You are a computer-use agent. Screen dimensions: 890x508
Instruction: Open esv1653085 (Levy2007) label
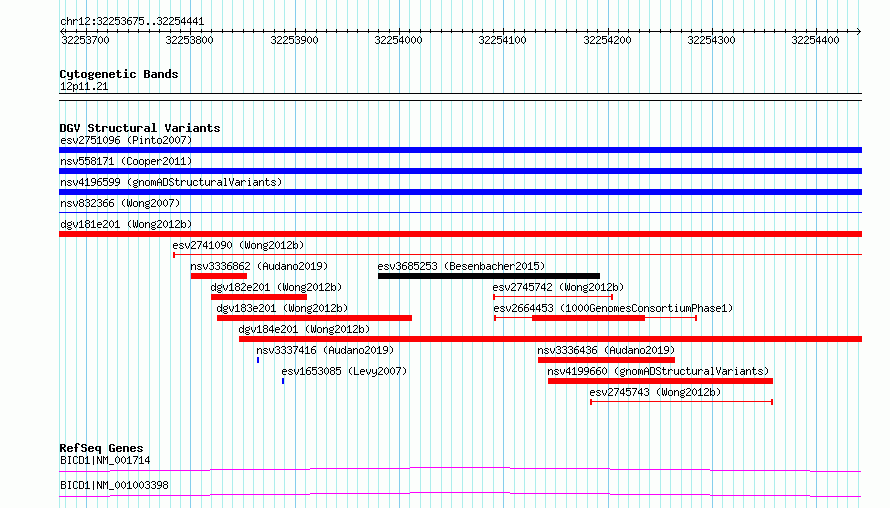pyautogui.click(x=344, y=371)
